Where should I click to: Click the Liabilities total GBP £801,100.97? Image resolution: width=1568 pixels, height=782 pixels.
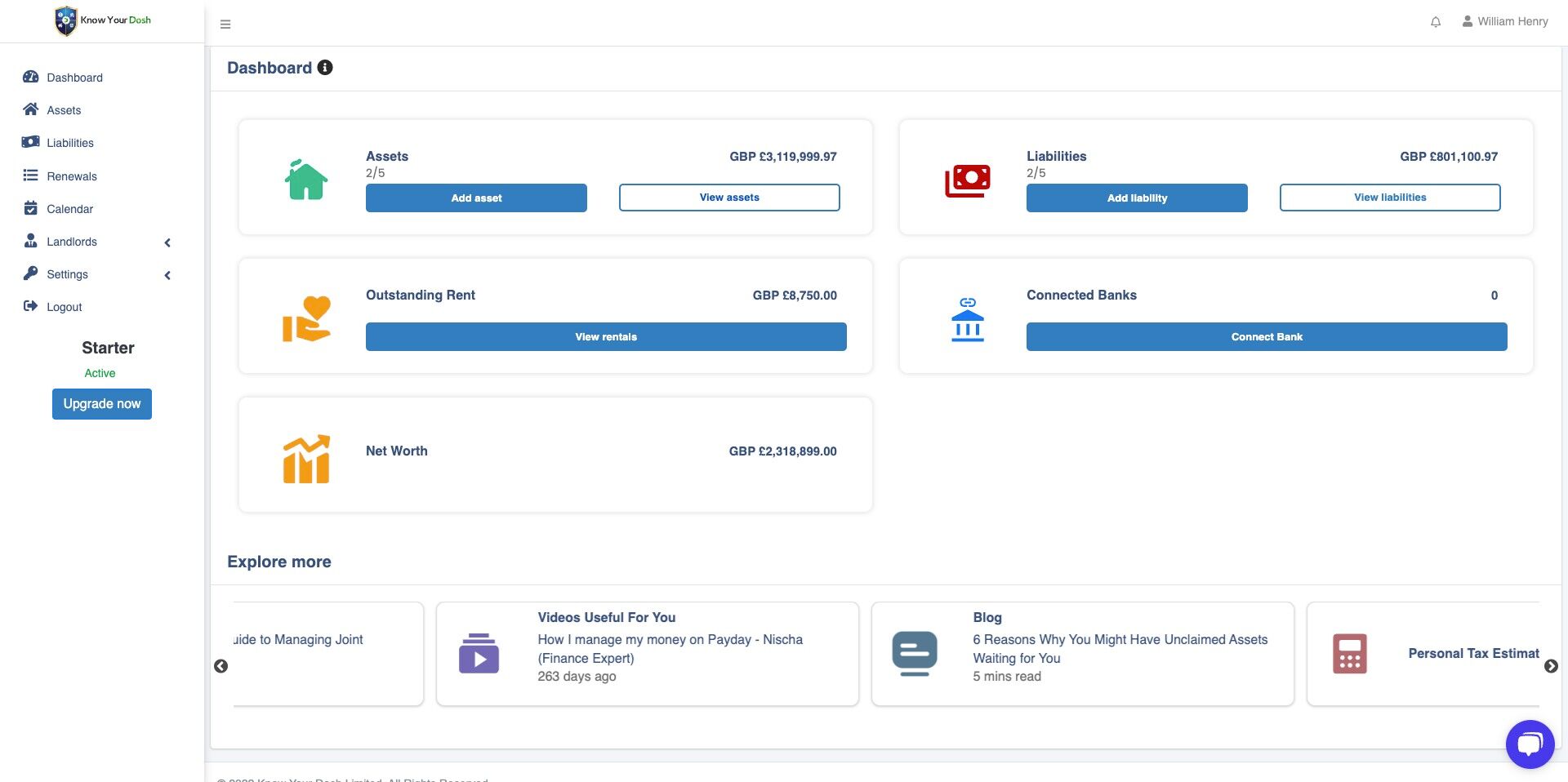coord(1449,157)
